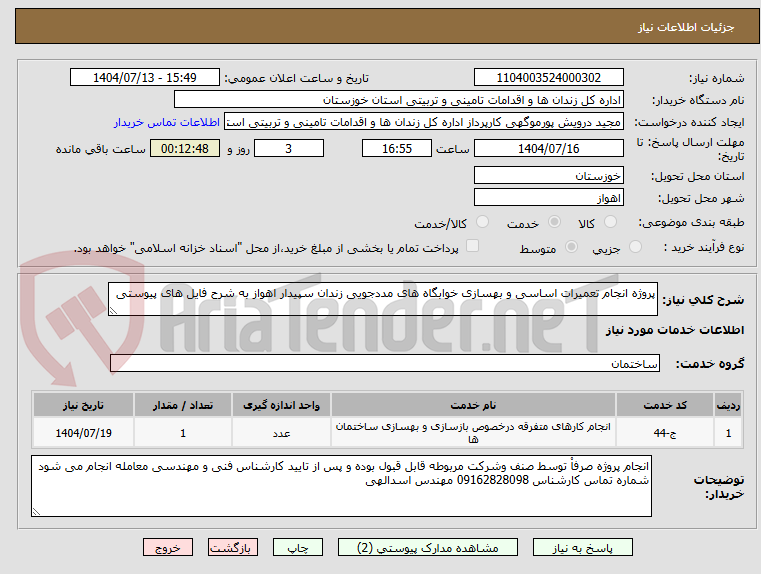Click the deadline date field 1404/07/16
Viewport: 761px width, 574px height.
tap(548, 148)
